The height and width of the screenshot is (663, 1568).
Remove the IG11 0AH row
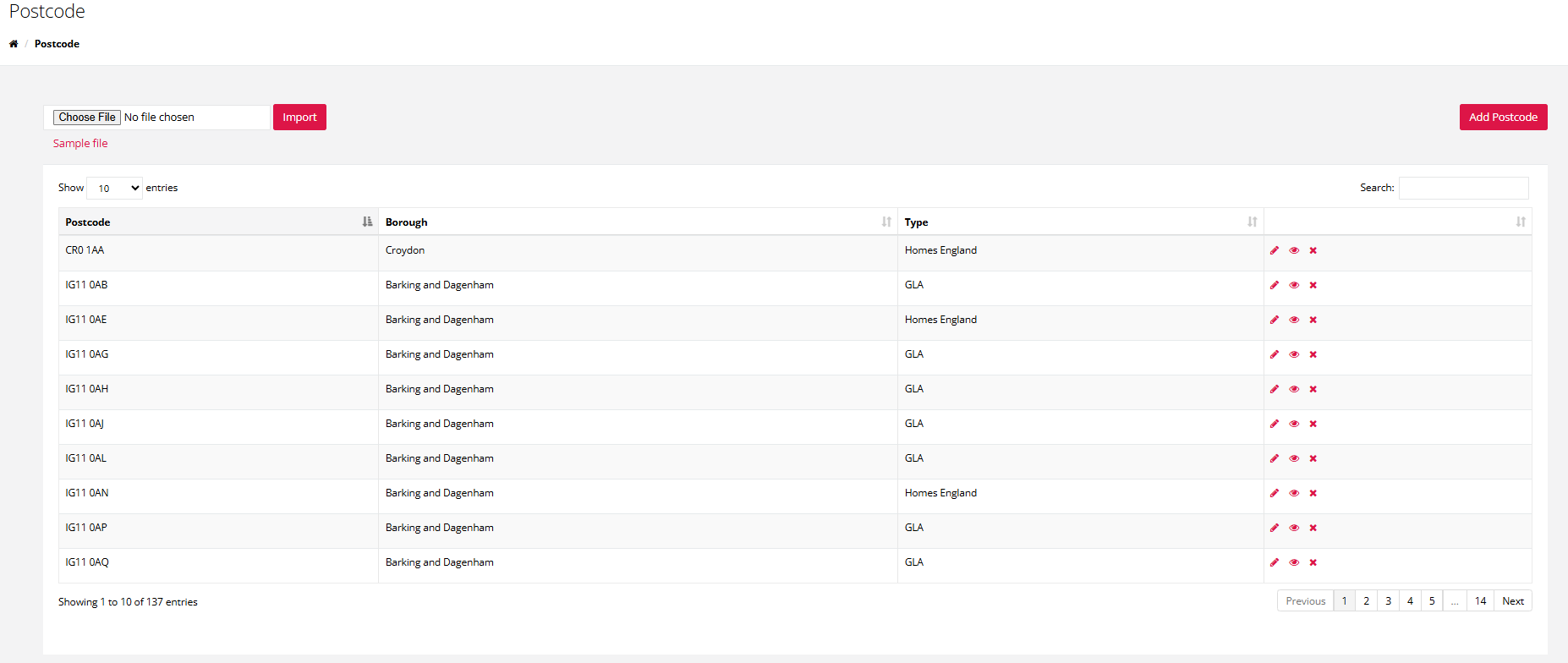coord(1313,389)
